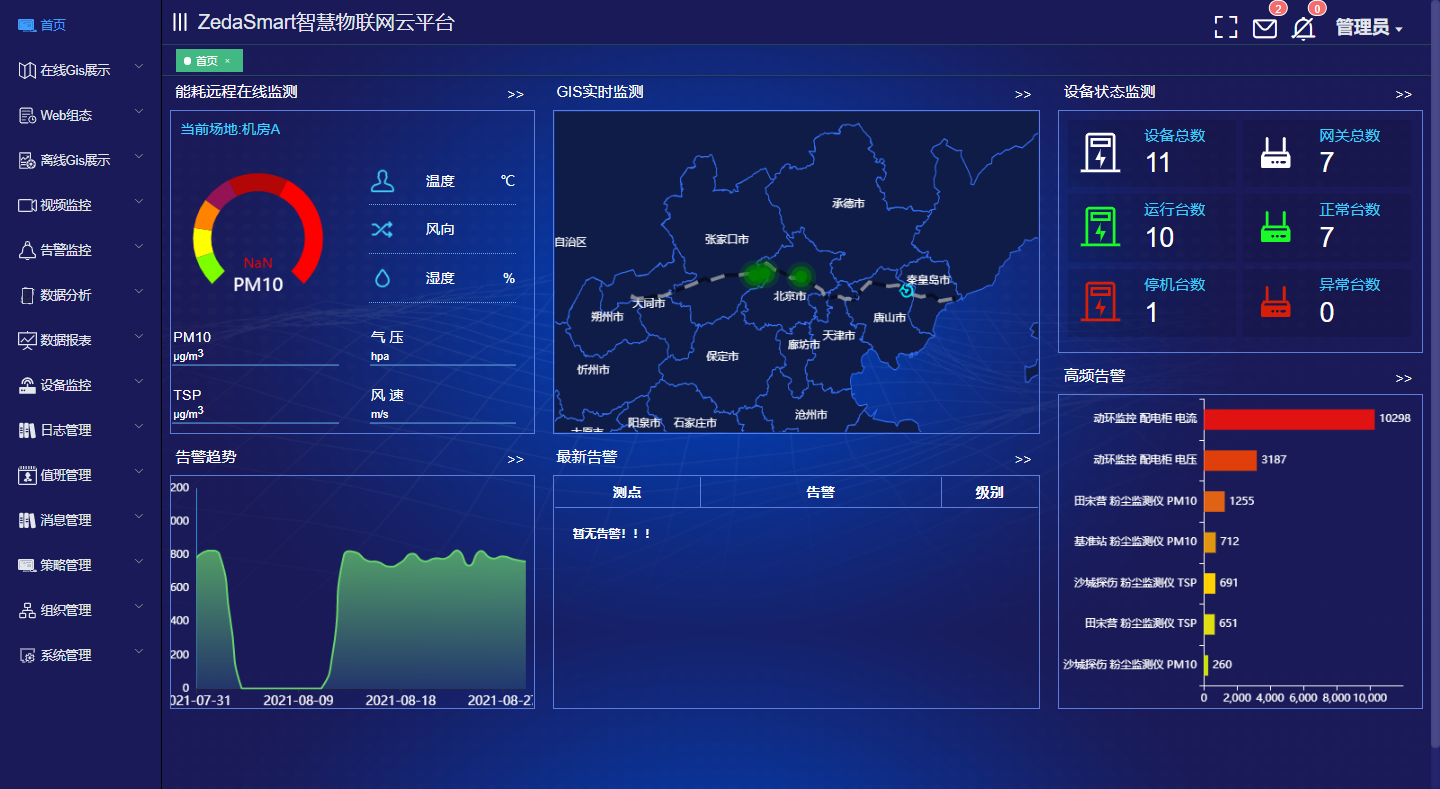Click the green marker near 北京市
Screen dimensions: 1440x789
pyautogui.click(x=800, y=276)
